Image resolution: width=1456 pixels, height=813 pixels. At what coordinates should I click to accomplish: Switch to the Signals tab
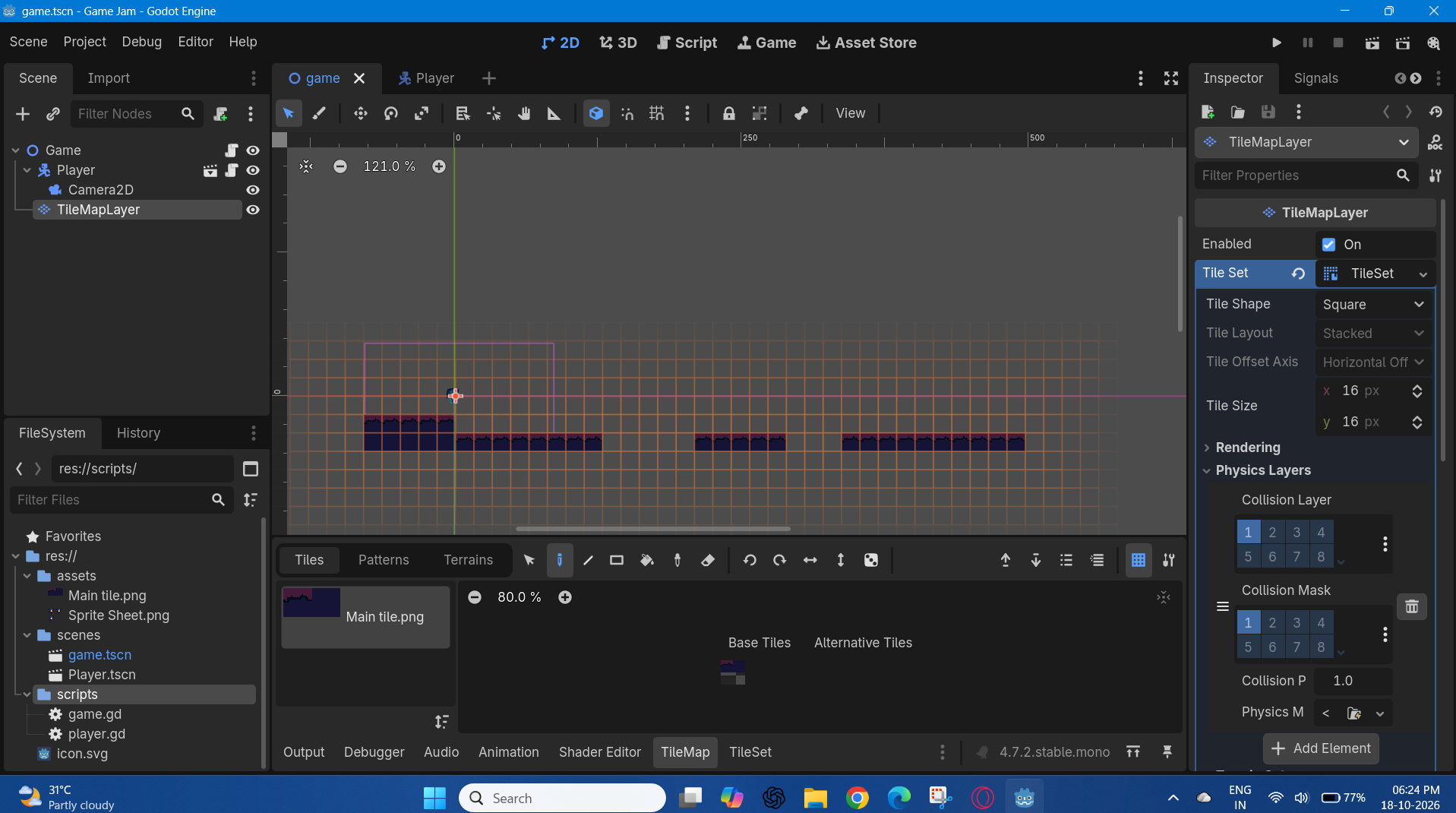[x=1315, y=78]
